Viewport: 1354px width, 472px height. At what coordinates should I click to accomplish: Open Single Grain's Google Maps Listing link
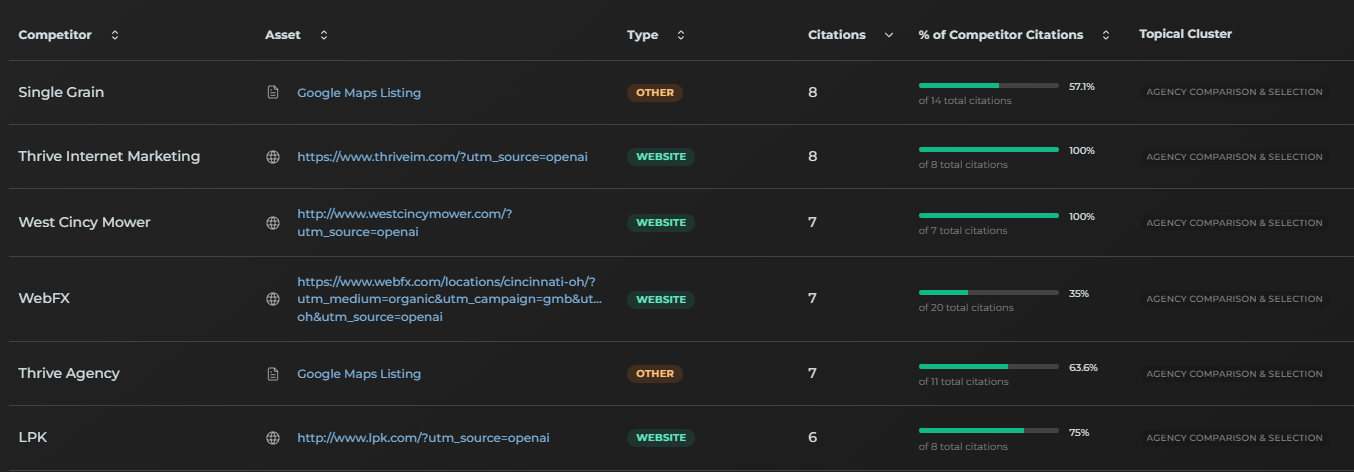click(x=359, y=93)
